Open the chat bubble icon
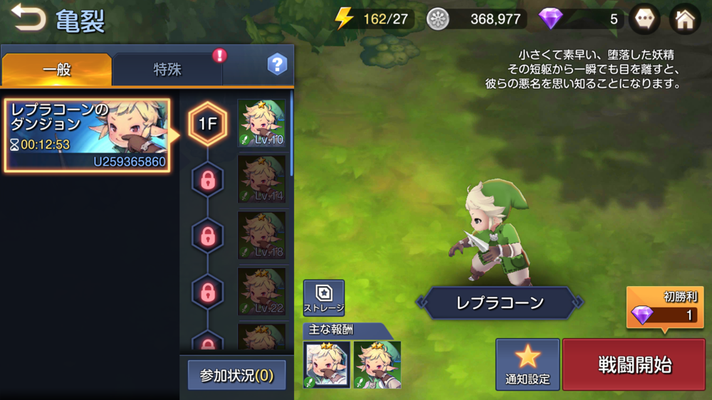The image size is (712, 400). click(x=644, y=19)
